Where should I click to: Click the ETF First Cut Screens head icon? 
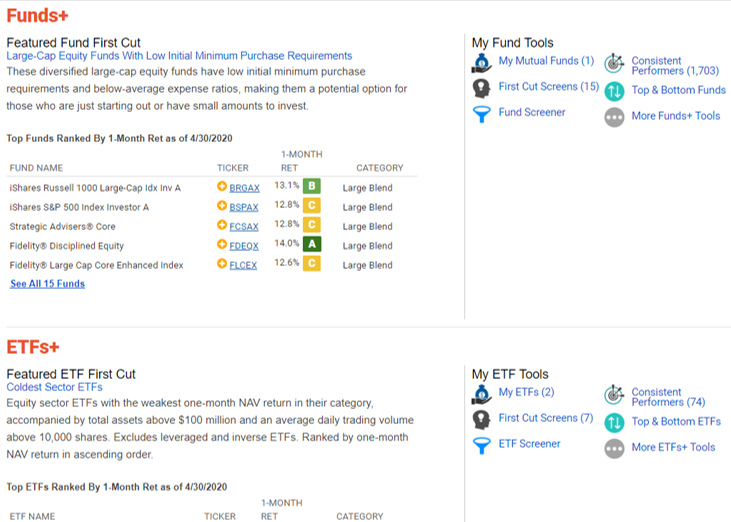tap(482, 420)
